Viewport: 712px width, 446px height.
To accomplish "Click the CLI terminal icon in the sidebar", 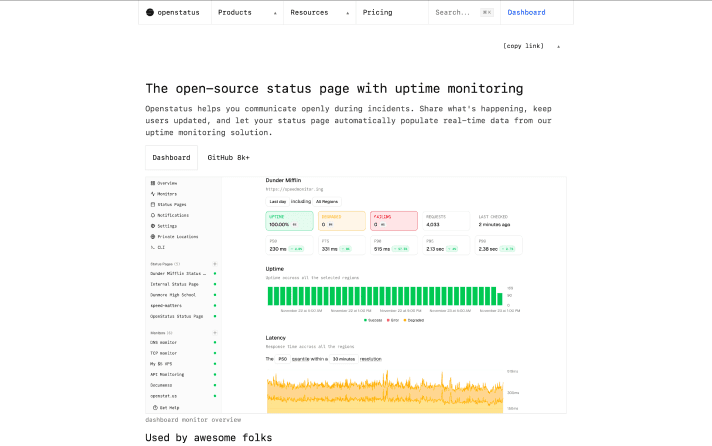I will (x=153, y=248).
